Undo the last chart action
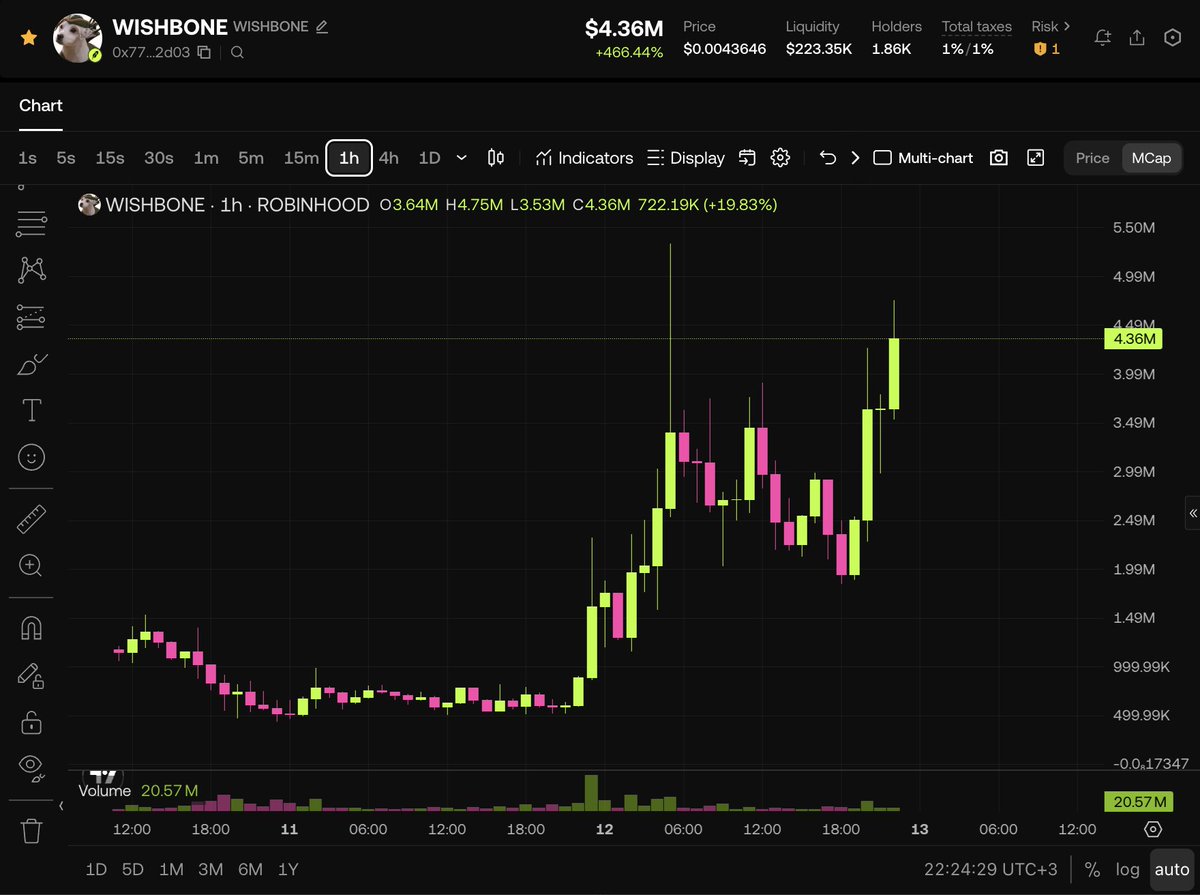Image resolution: width=1200 pixels, height=895 pixels. pyautogui.click(x=827, y=158)
